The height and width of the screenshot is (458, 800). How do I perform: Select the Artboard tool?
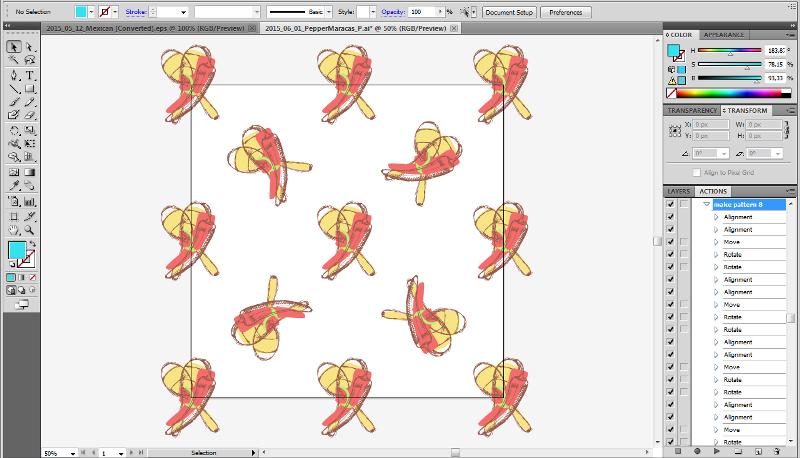[14, 217]
